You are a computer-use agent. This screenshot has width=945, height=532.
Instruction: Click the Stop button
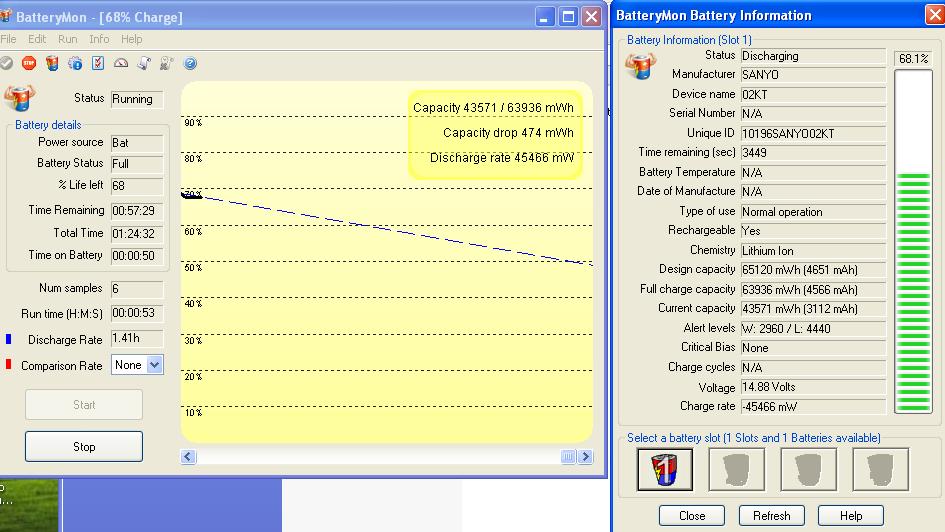point(84,446)
